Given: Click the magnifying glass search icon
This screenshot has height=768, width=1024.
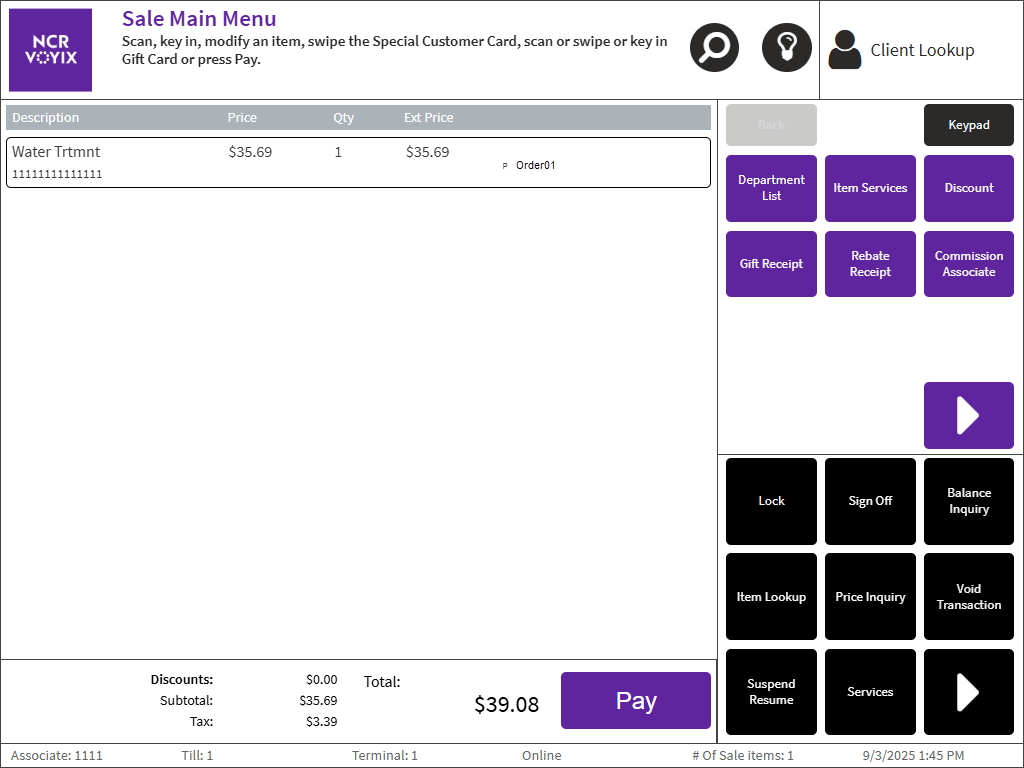Looking at the screenshot, I should tap(714, 48).
